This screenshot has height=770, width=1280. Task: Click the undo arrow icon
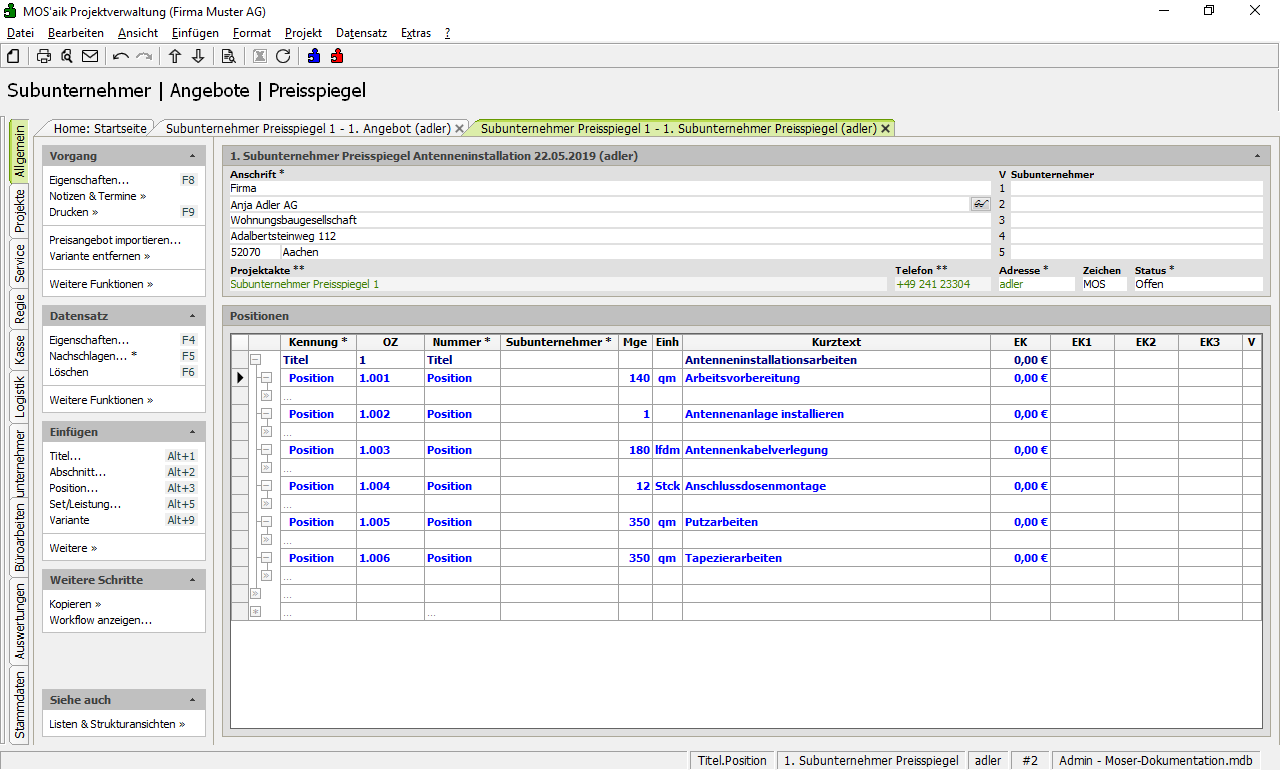tap(121, 56)
